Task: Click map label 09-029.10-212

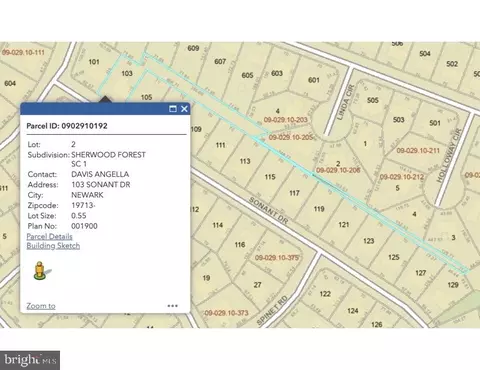Action: (402, 177)
